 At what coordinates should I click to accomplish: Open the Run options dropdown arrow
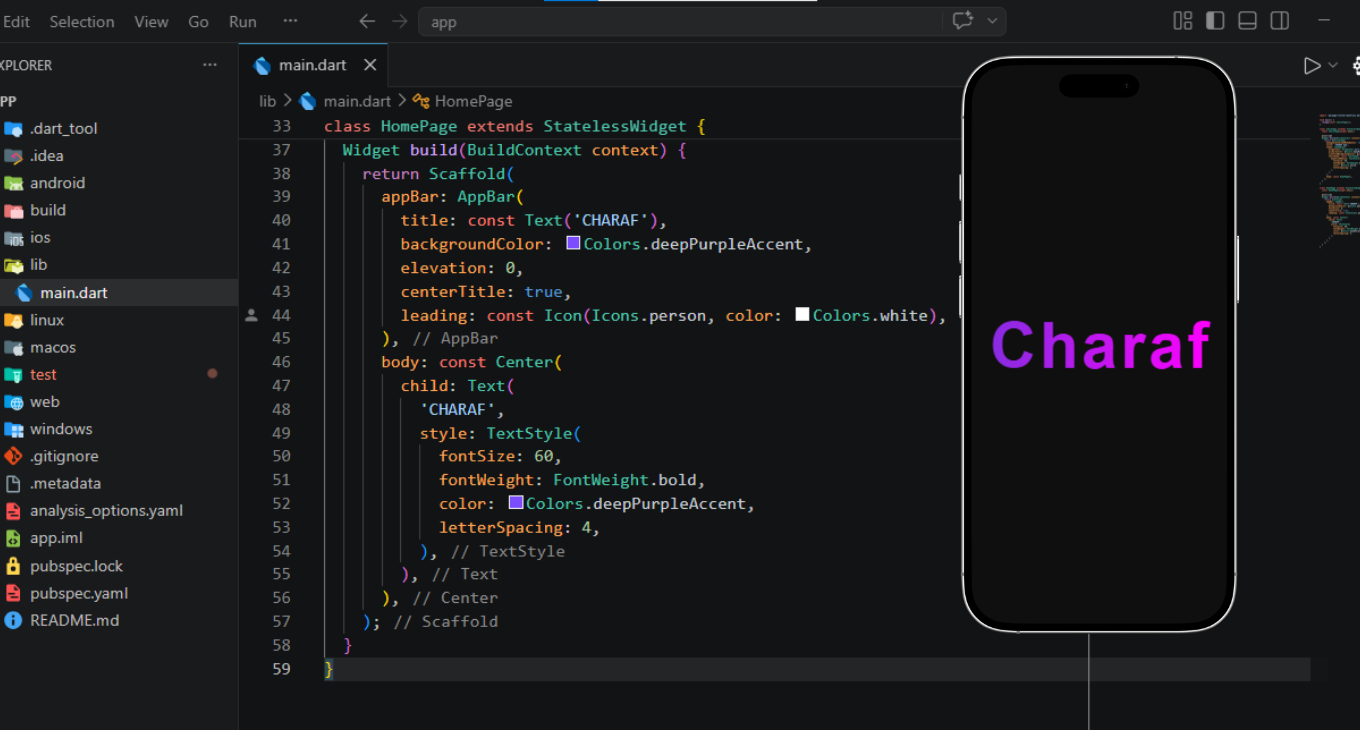1332,66
